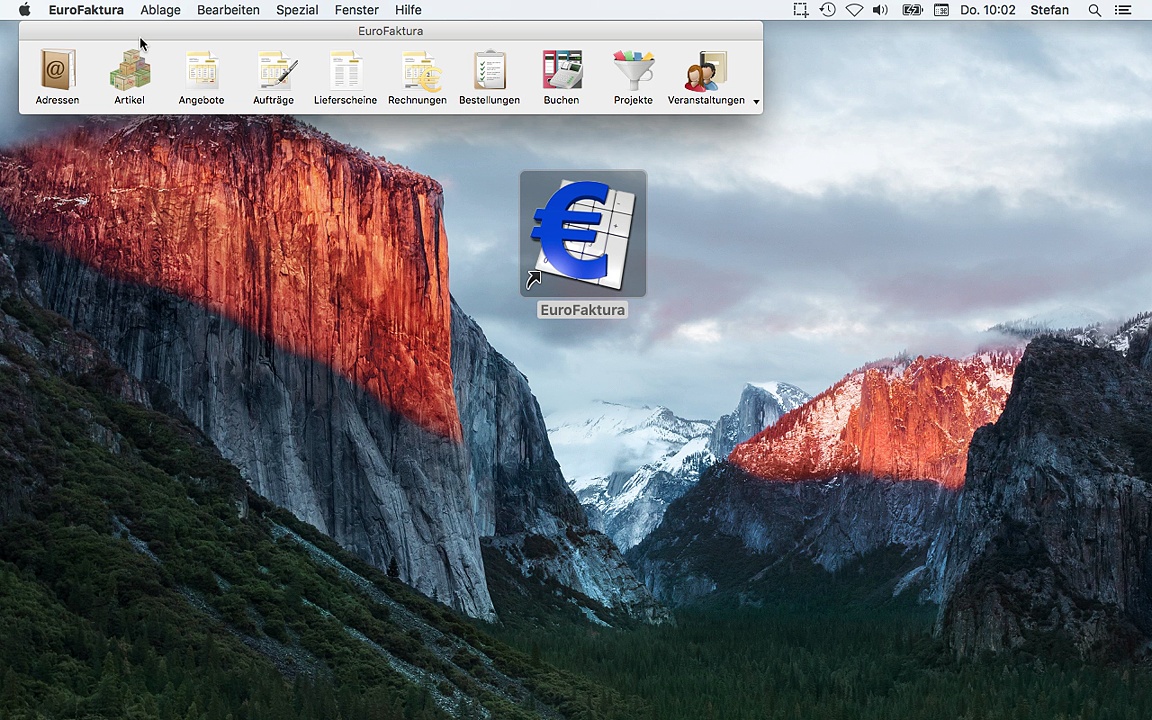This screenshot has width=1152, height=720.
Task: Open Spotlight search in menu bar
Action: (x=1094, y=10)
